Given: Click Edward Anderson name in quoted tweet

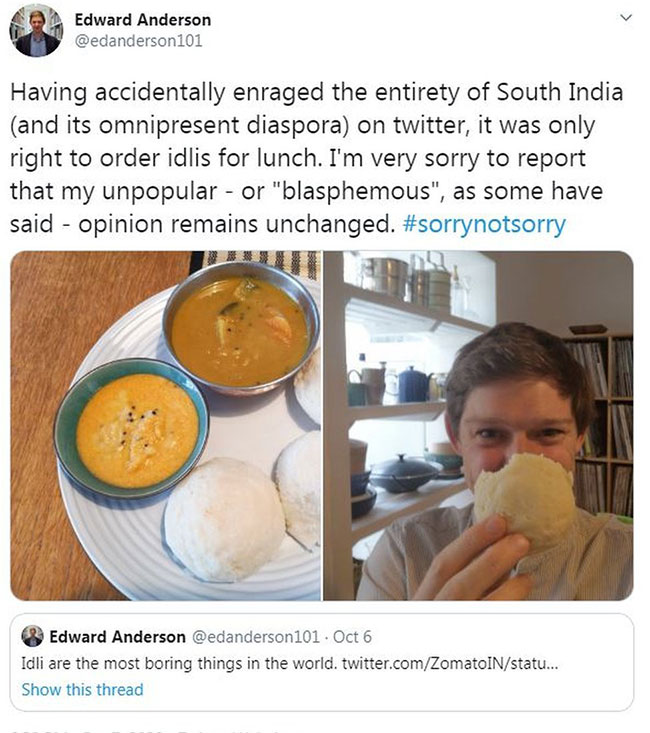Looking at the screenshot, I should [118, 637].
